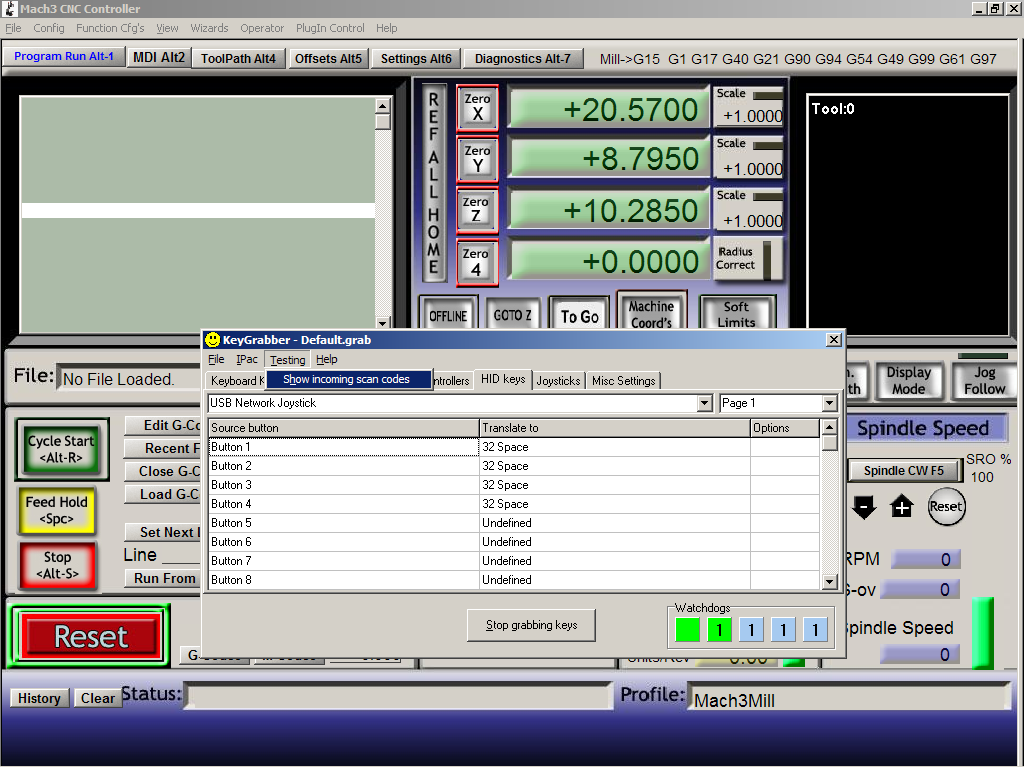
Task: Lower spindle speed with the down arrow
Action: pyautogui.click(x=864, y=507)
